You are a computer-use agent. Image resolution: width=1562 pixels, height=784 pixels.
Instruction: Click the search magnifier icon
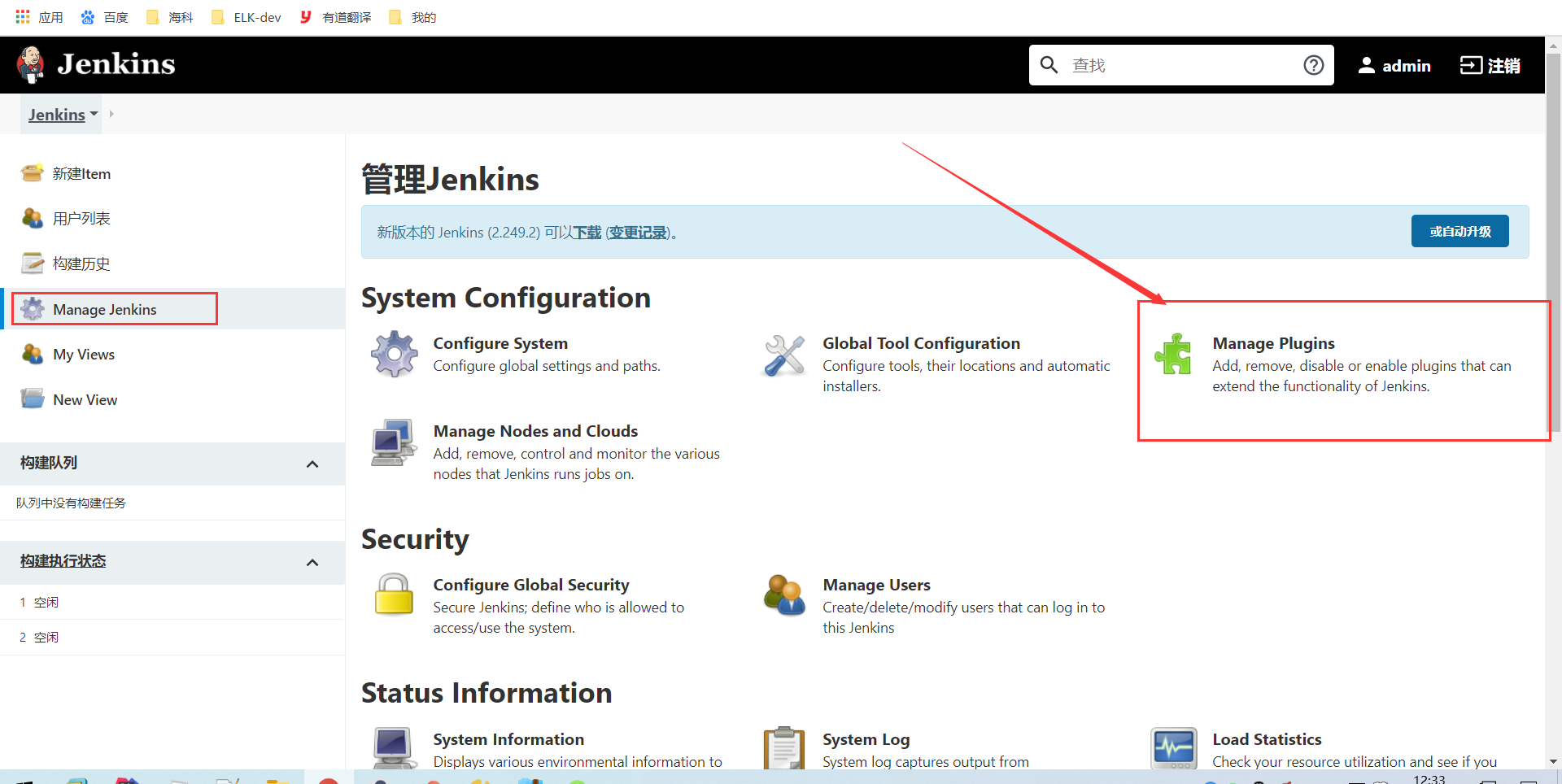[1049, 65]
